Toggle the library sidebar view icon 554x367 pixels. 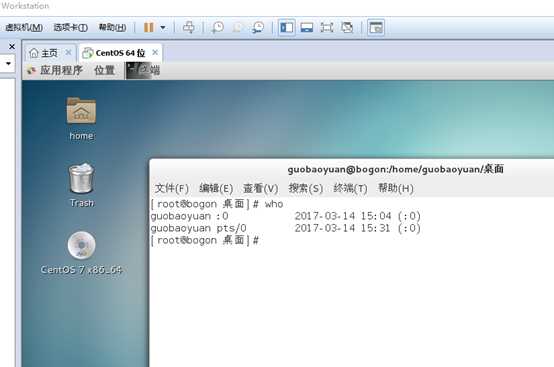[x=287, y=28]
